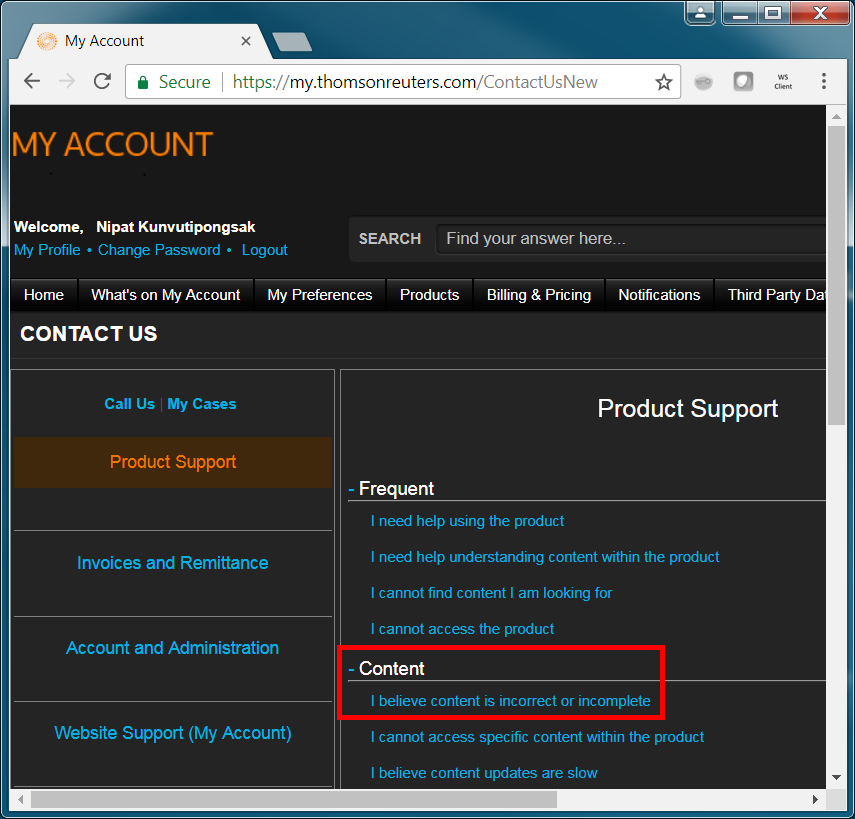855x819 pixels.
Task: Click I believe content is incorrect or incomplete
Action: pyautogui.click(x=510, y=701)
